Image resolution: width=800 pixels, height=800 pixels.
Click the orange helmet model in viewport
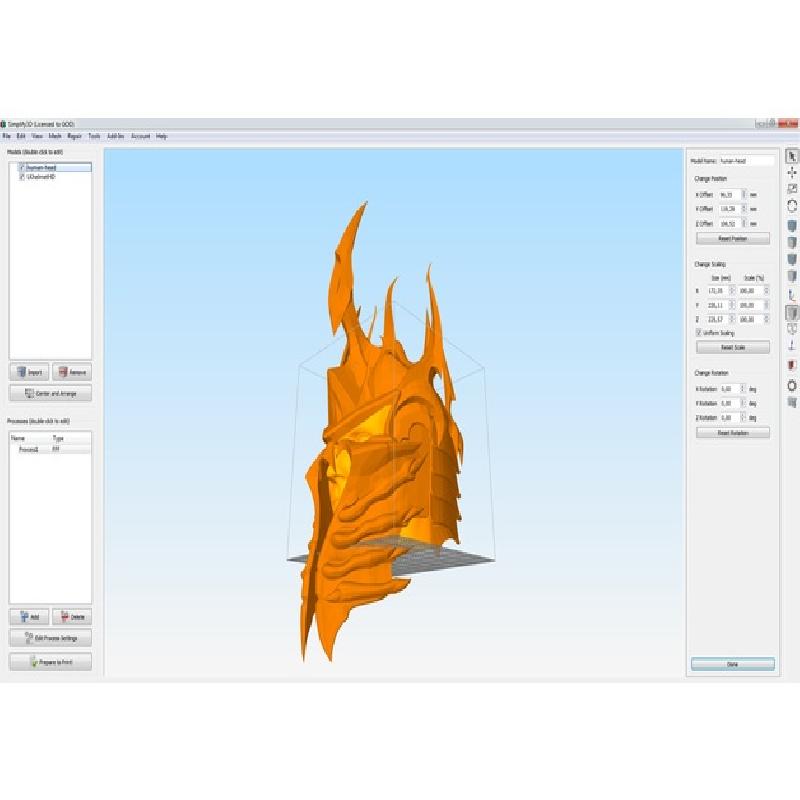coord(390,420)
